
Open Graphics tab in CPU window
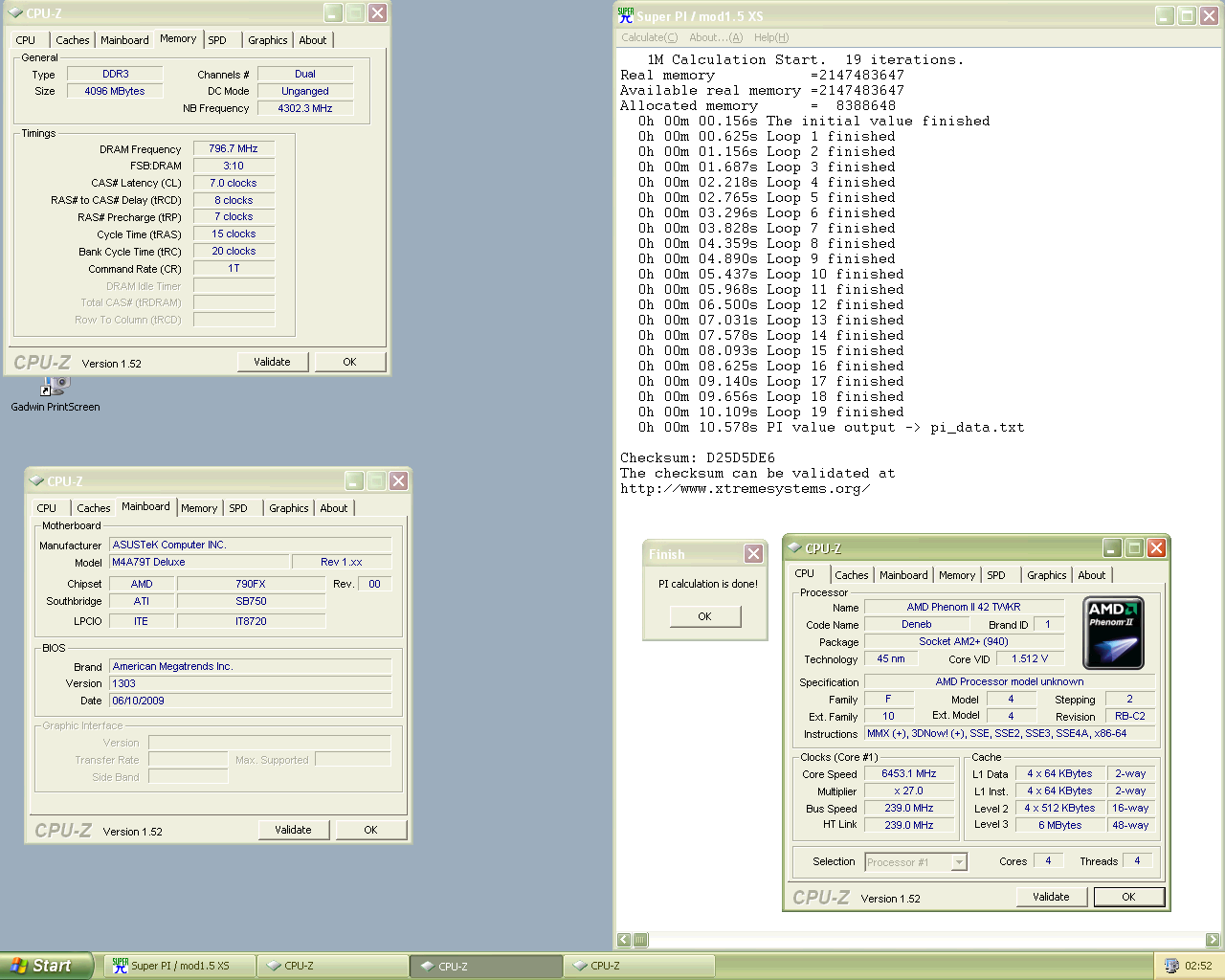point(1046,575)
